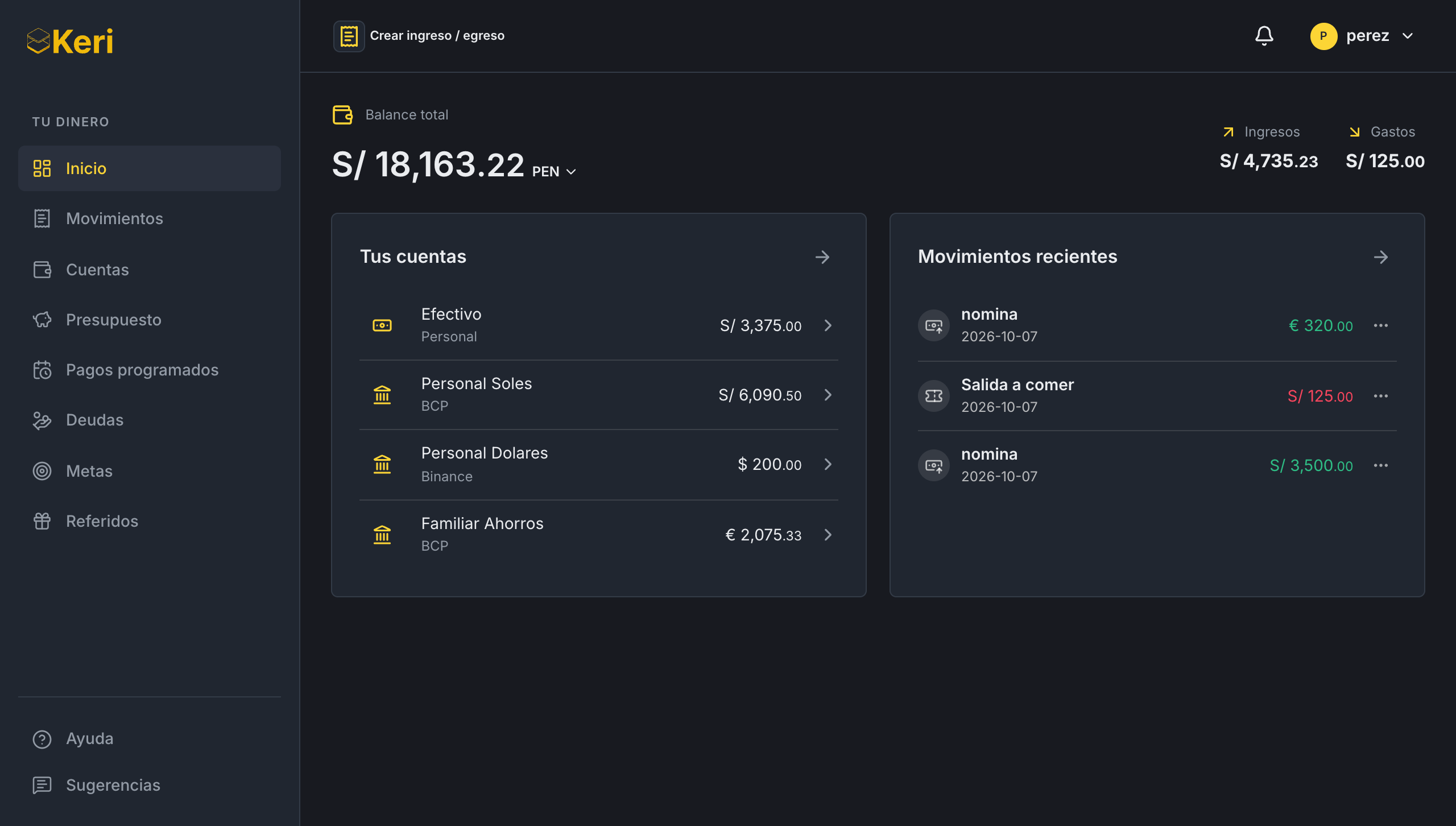
Task: Open Pagos programados in the sidebar
Action: point(150,370)
